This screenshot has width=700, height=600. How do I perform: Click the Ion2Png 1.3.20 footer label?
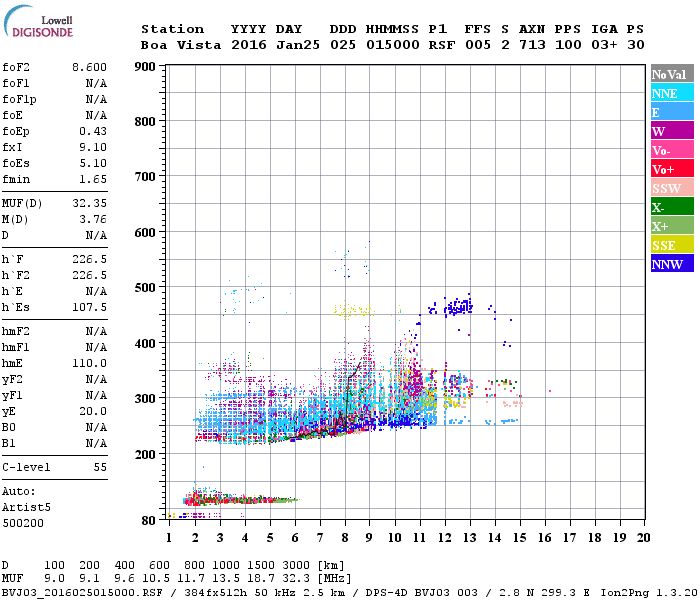coord(650,593)
